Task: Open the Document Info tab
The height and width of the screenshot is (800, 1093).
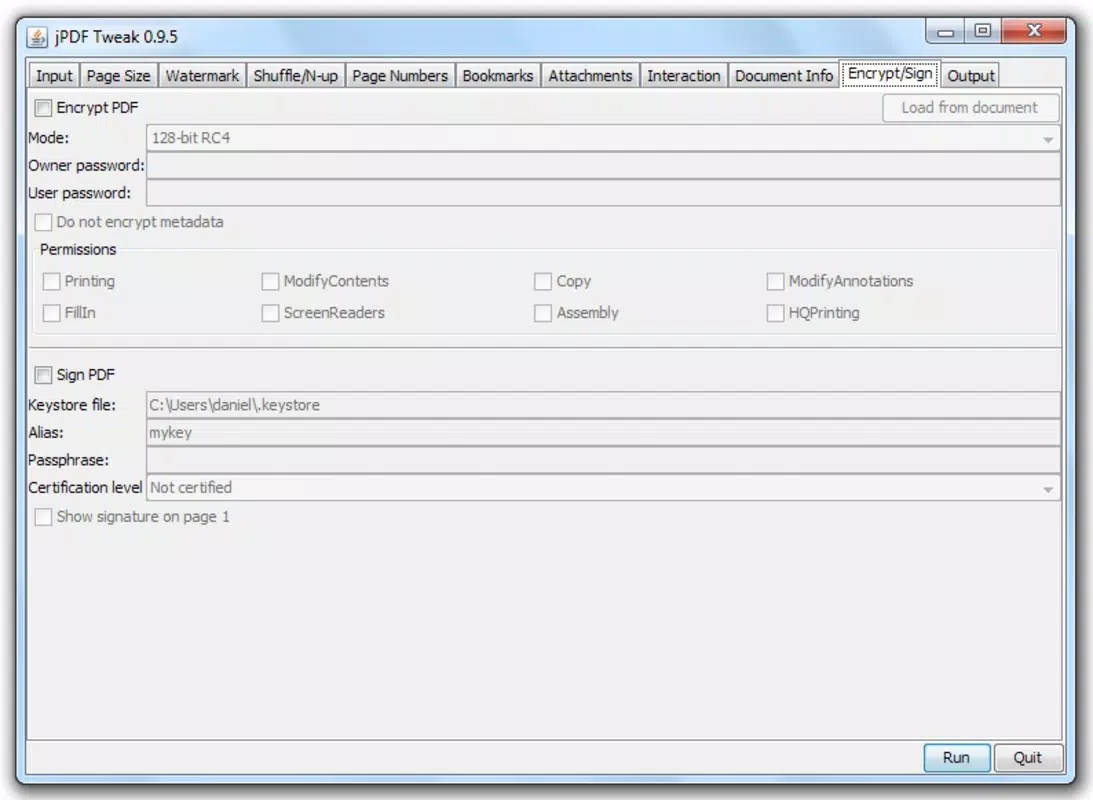Action: click(x=784, y=76)
